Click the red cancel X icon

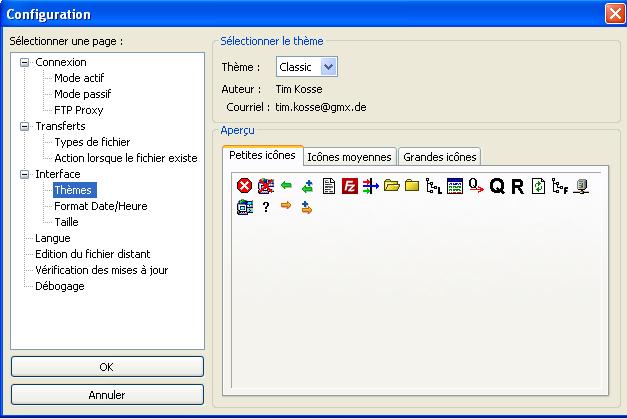coord(244,186)
